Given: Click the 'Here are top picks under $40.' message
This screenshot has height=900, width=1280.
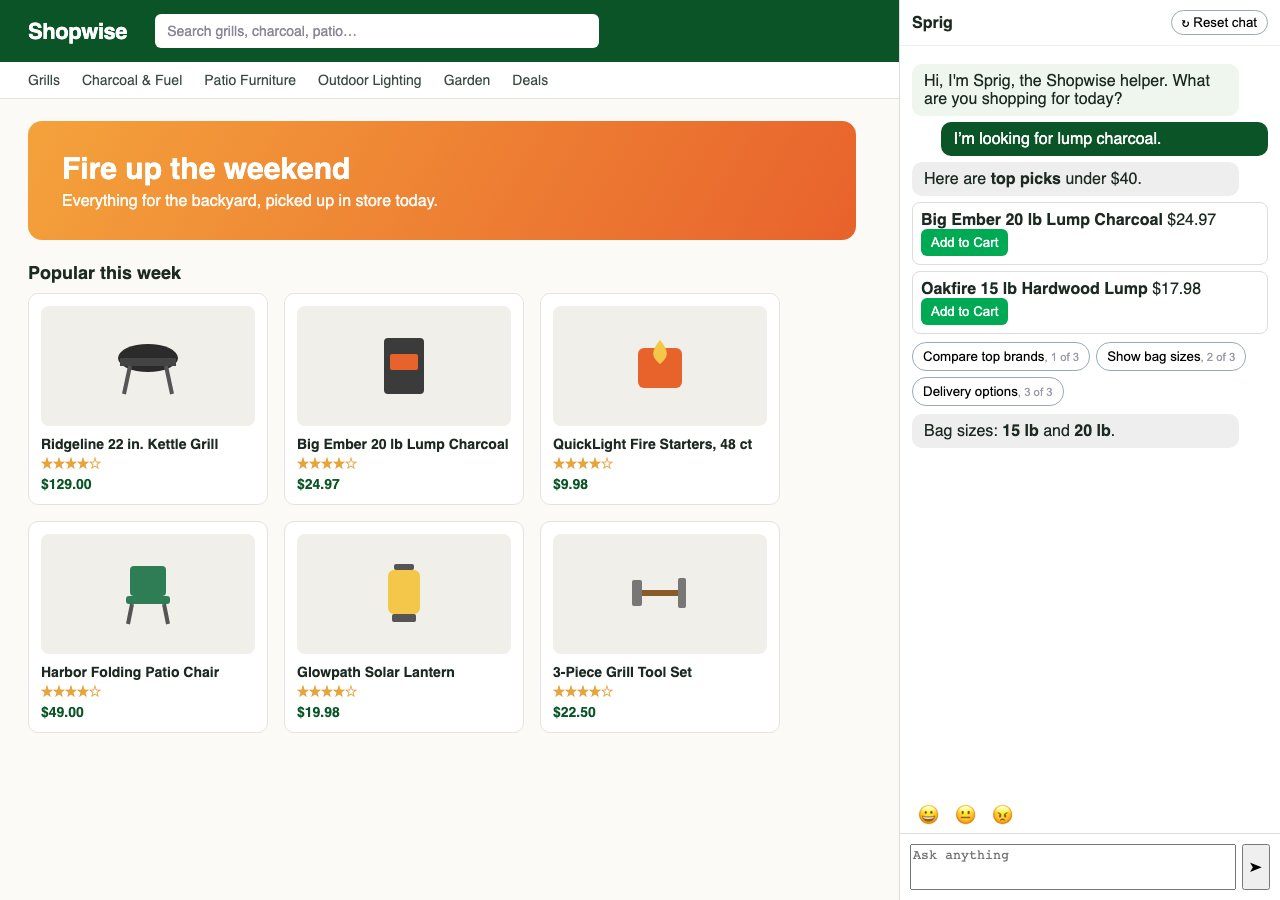Looking at the screenshot, I should [1075, 179].
